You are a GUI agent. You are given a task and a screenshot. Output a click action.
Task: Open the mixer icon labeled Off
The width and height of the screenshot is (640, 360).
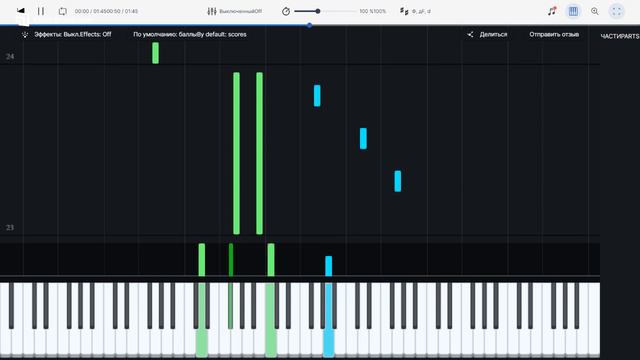tap(212, 11)
